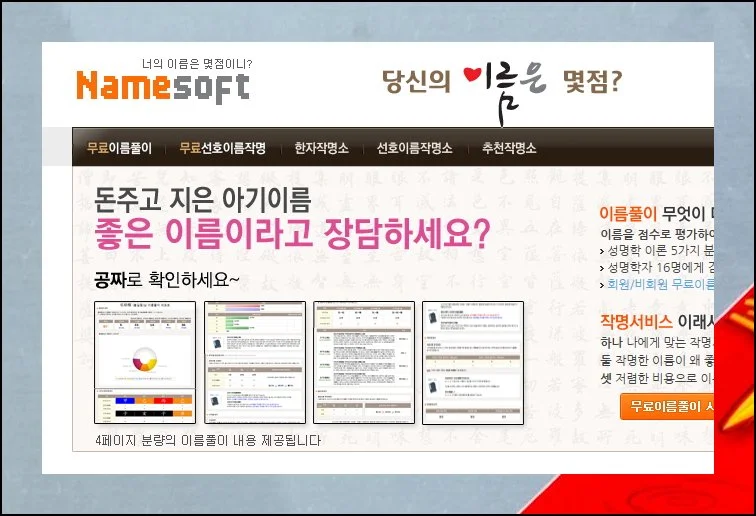The width and height of the screenshot is (756, 516).
Task: Follow the blue 회원/비회원 무료이름 link
Action: point(660,284)
